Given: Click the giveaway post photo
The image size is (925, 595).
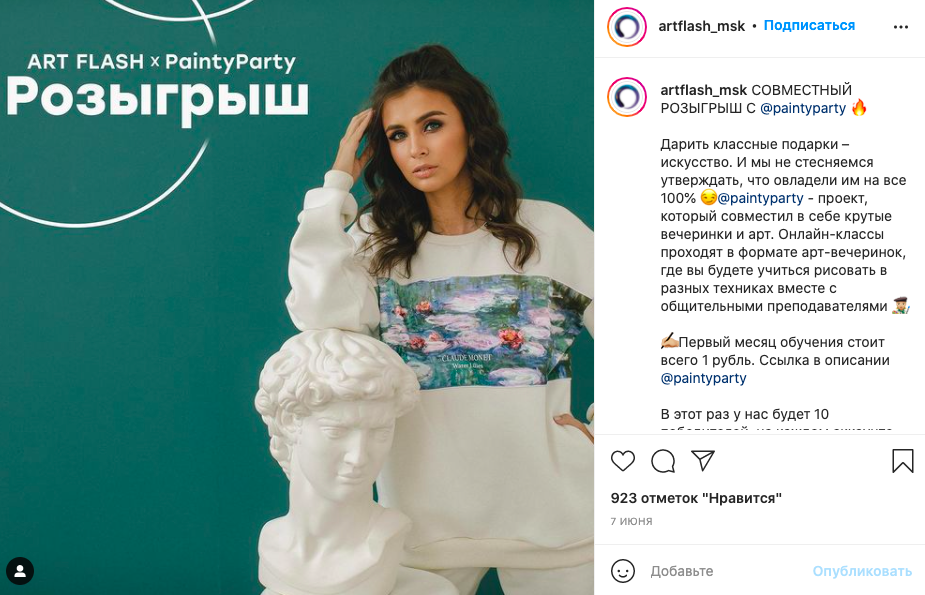Looking at the screenshot, I should point(297,297).
